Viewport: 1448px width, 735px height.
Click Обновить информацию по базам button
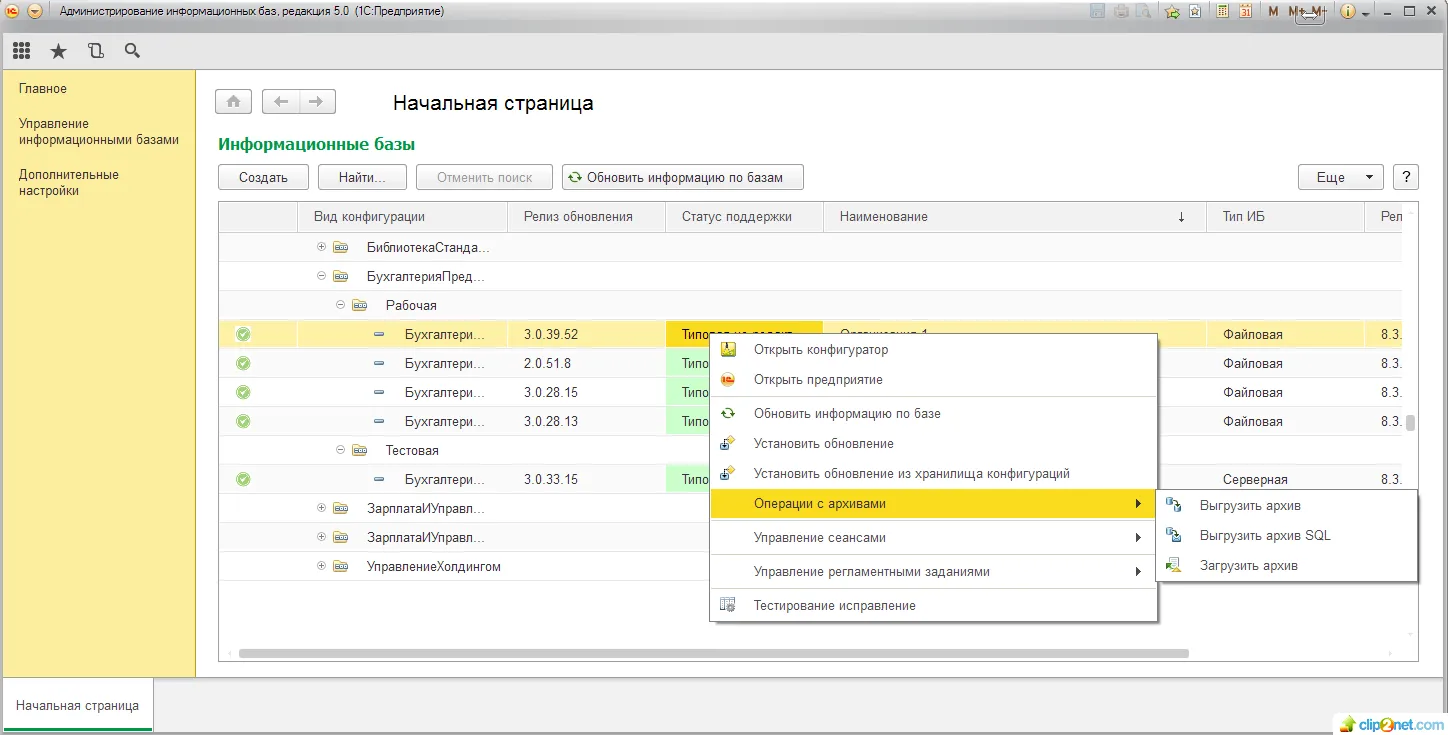(x=683, y=177)
